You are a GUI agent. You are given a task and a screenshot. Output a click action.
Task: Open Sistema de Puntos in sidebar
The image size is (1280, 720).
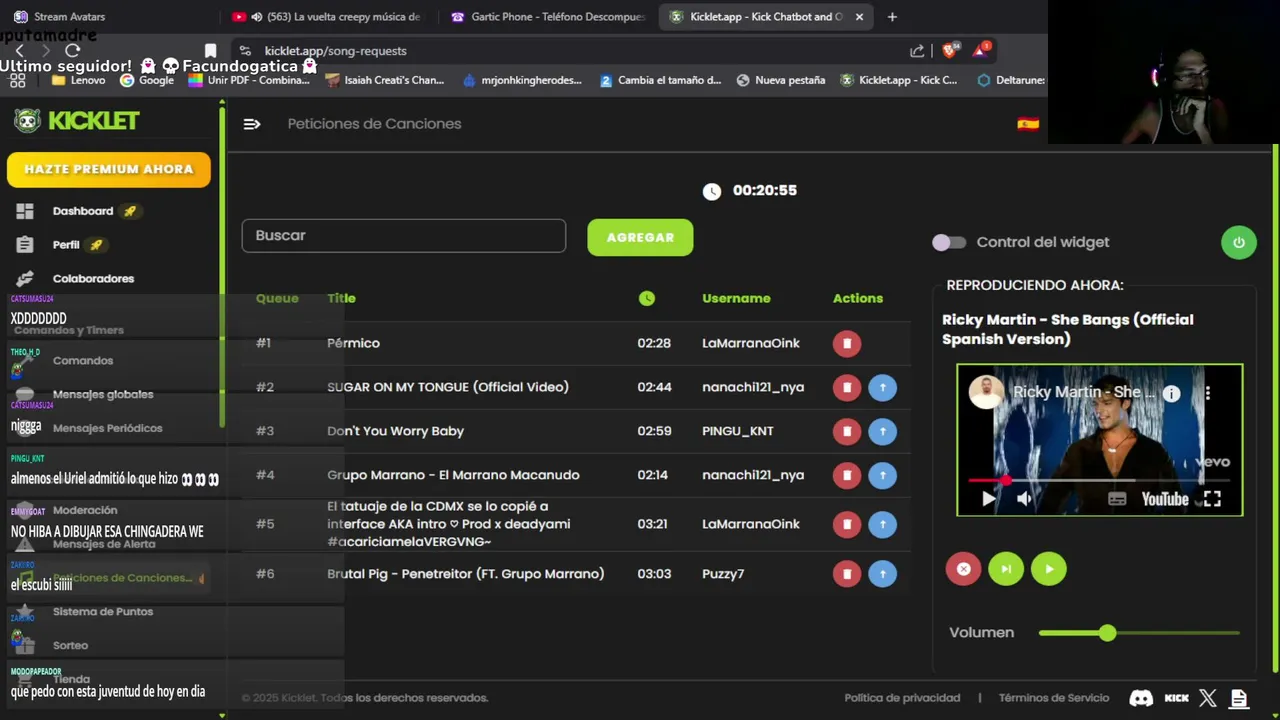103,612
